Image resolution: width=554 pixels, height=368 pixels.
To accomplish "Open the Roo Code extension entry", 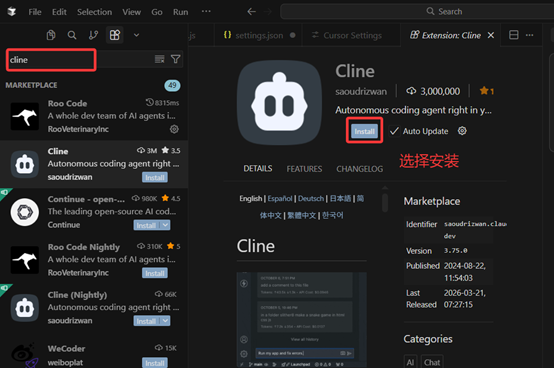I will tap(94, 116).
